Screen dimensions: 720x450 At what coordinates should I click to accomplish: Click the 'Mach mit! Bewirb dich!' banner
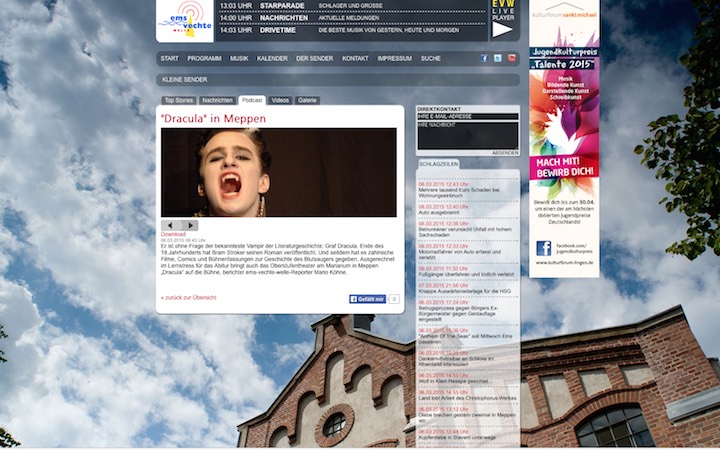click(564, 168)
